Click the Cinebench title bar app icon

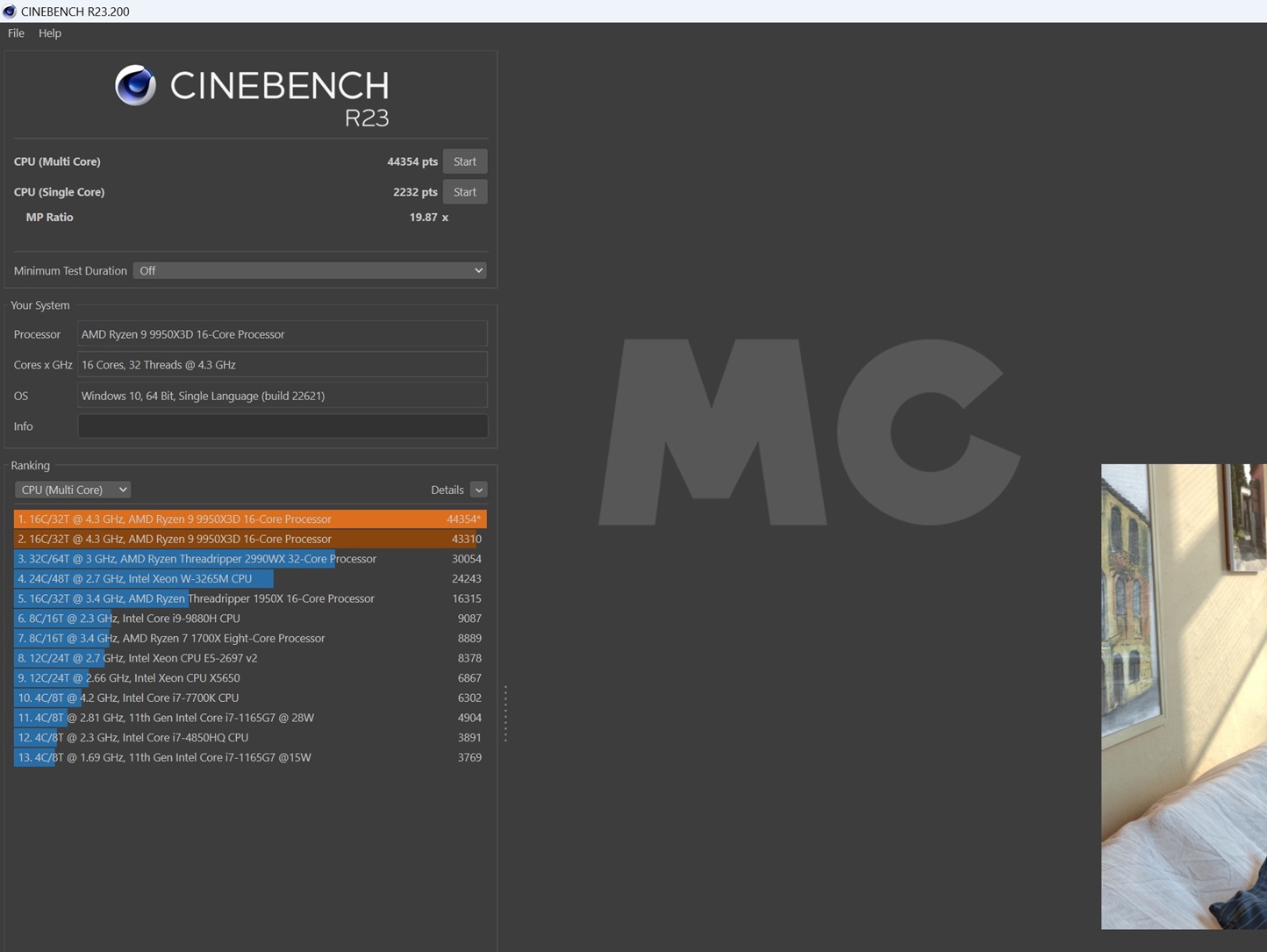click(x=10, y=11)
